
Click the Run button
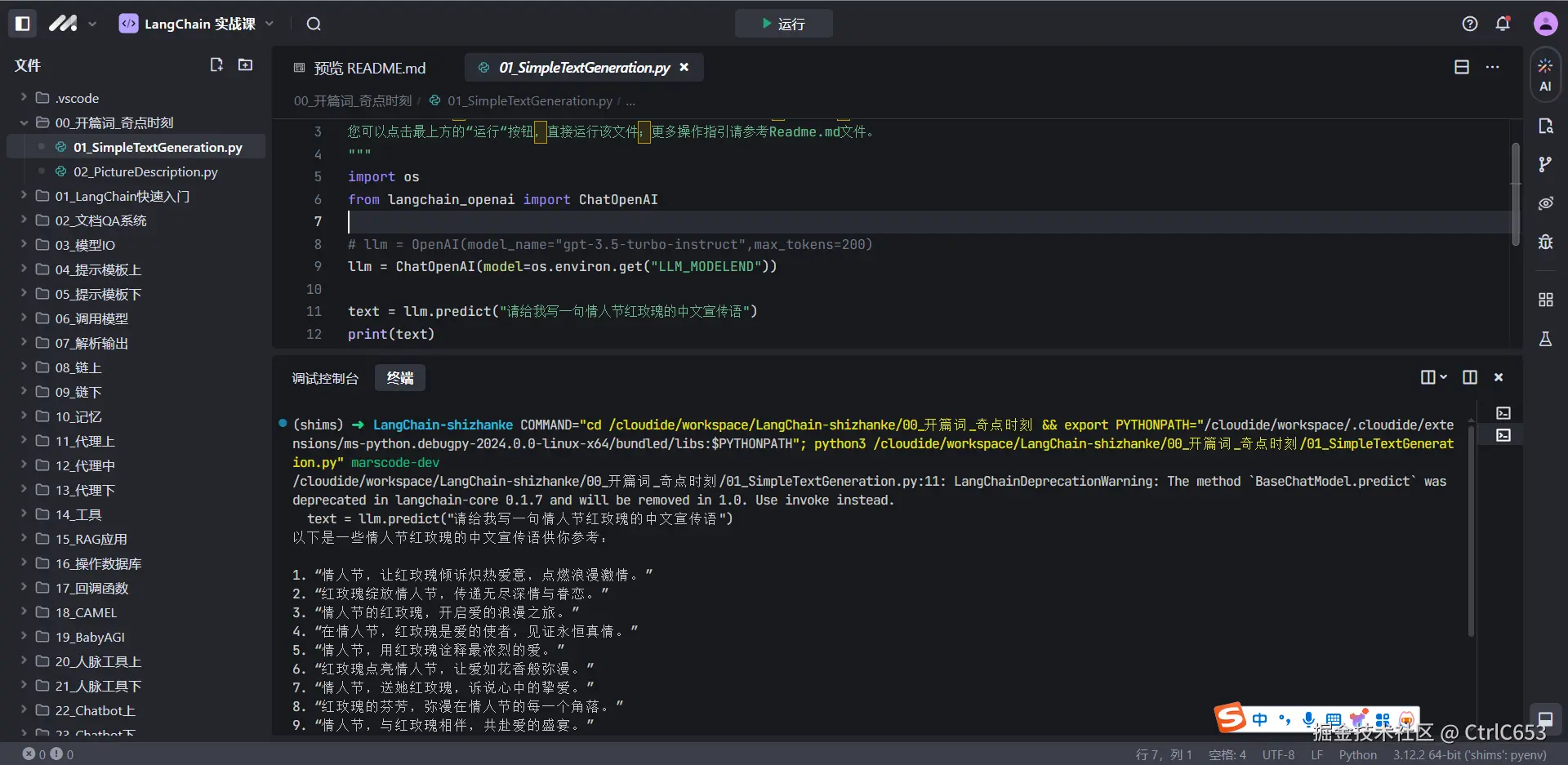tap(783, 24)
